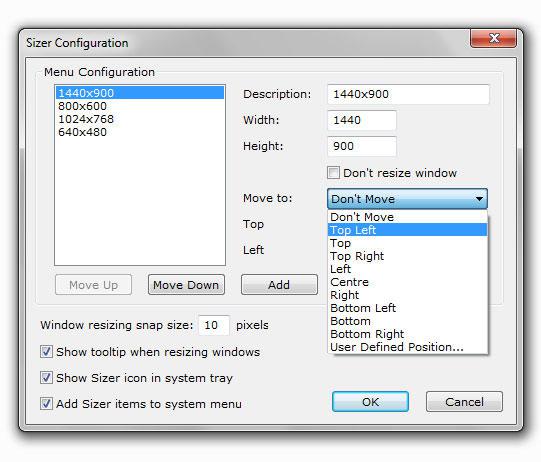Click the Width input field
The width and height of the screenshot is (541, 462).
click(362, 120)
